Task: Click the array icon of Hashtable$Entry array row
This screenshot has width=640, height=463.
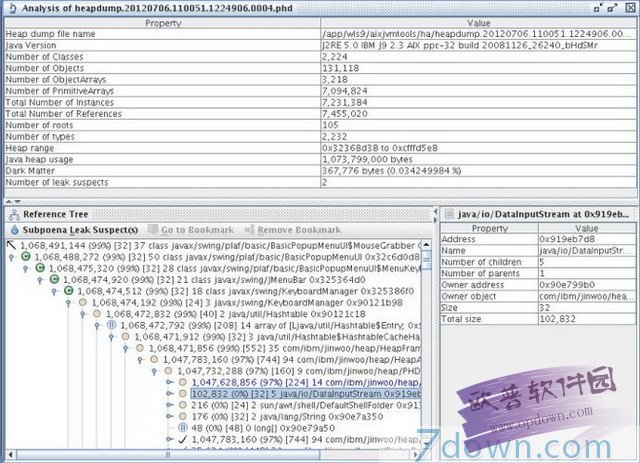Action: pyautogui.click(x=111, y=325)
